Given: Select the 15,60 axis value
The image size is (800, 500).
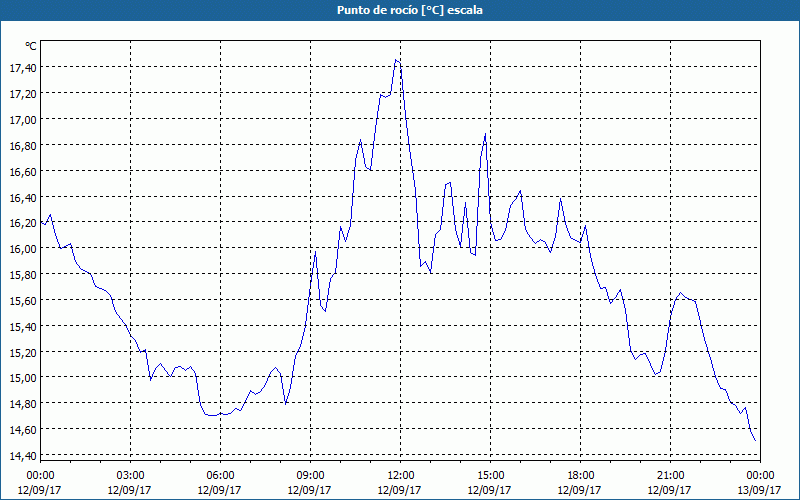Looking at the screenshot, I should (x=23, y=301).
